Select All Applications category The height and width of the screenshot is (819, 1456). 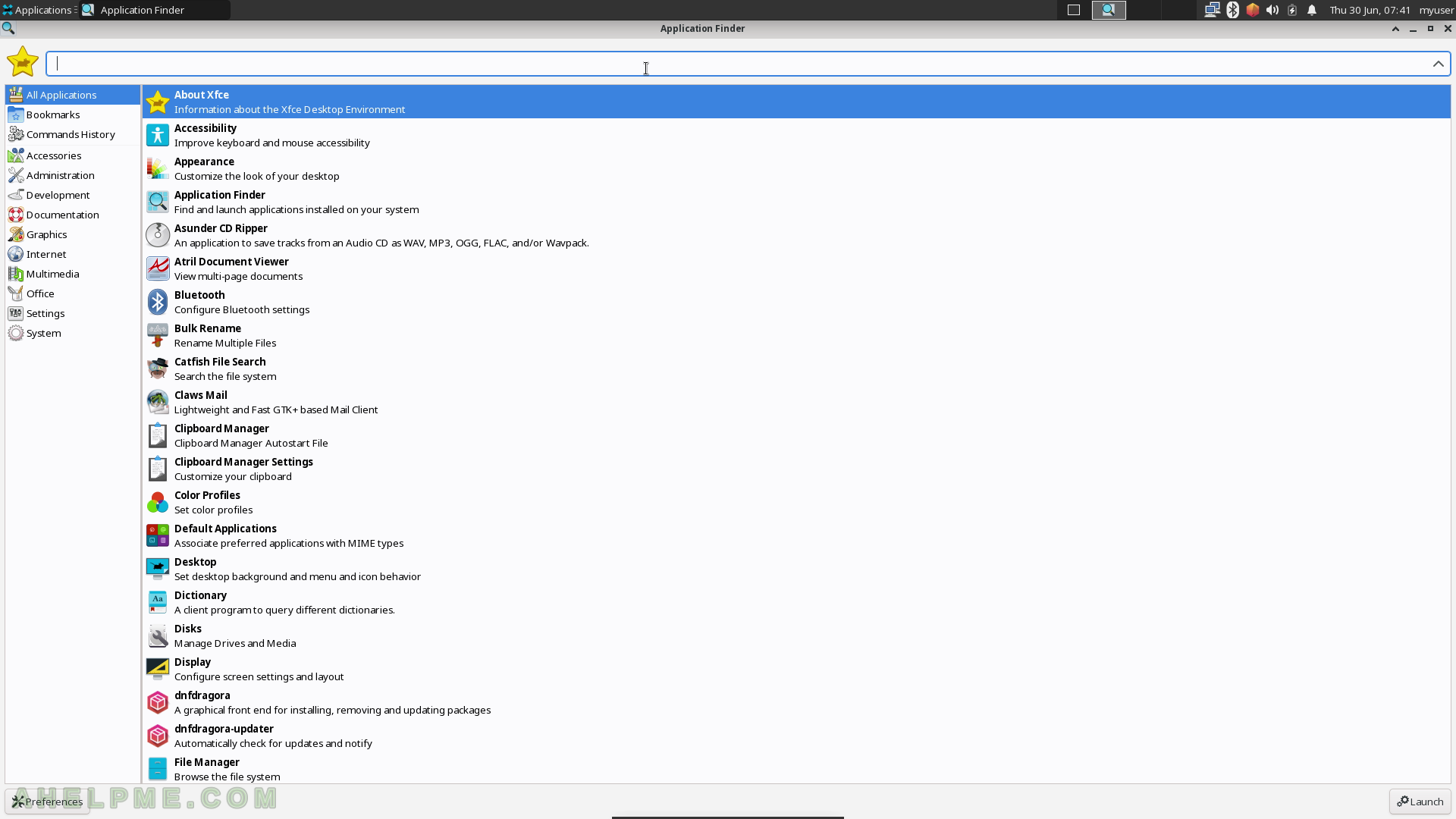pyautogui.click(x=73, y=95)
